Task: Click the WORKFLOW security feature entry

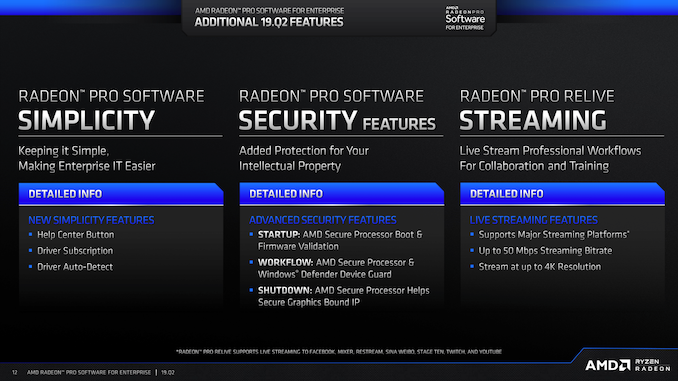Action: (x=336, y=269)
